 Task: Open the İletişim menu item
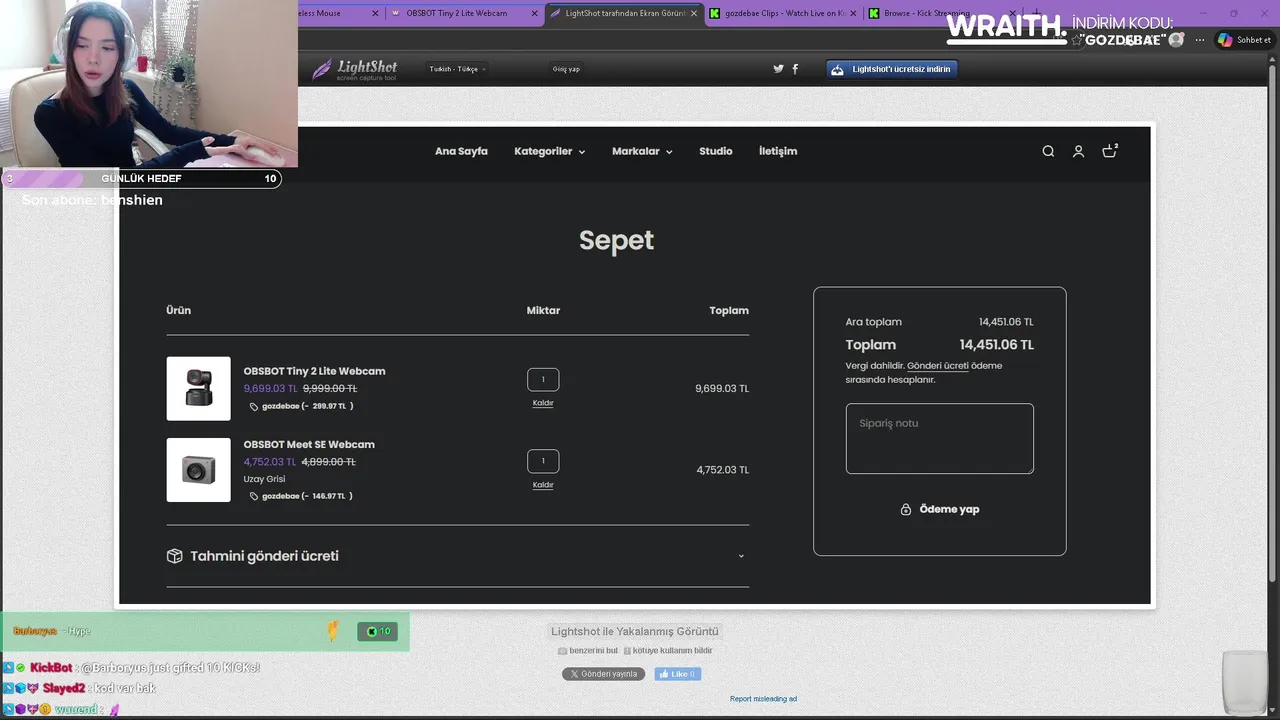778,151
